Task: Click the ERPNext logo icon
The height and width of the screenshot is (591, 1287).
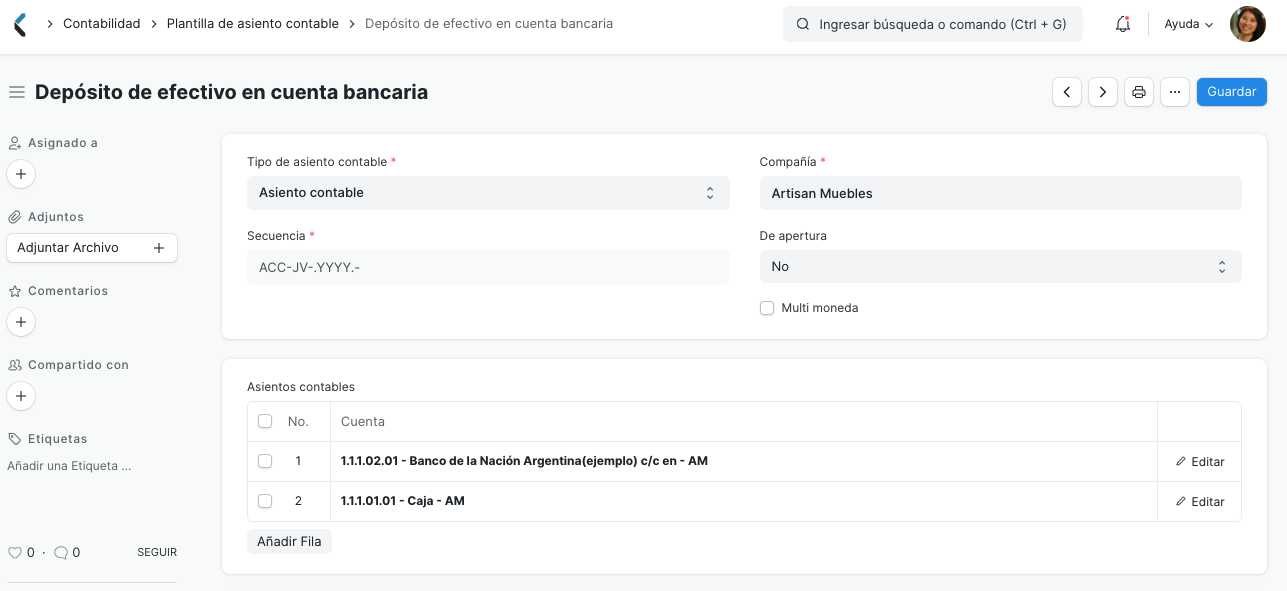Action: (20, 24)
